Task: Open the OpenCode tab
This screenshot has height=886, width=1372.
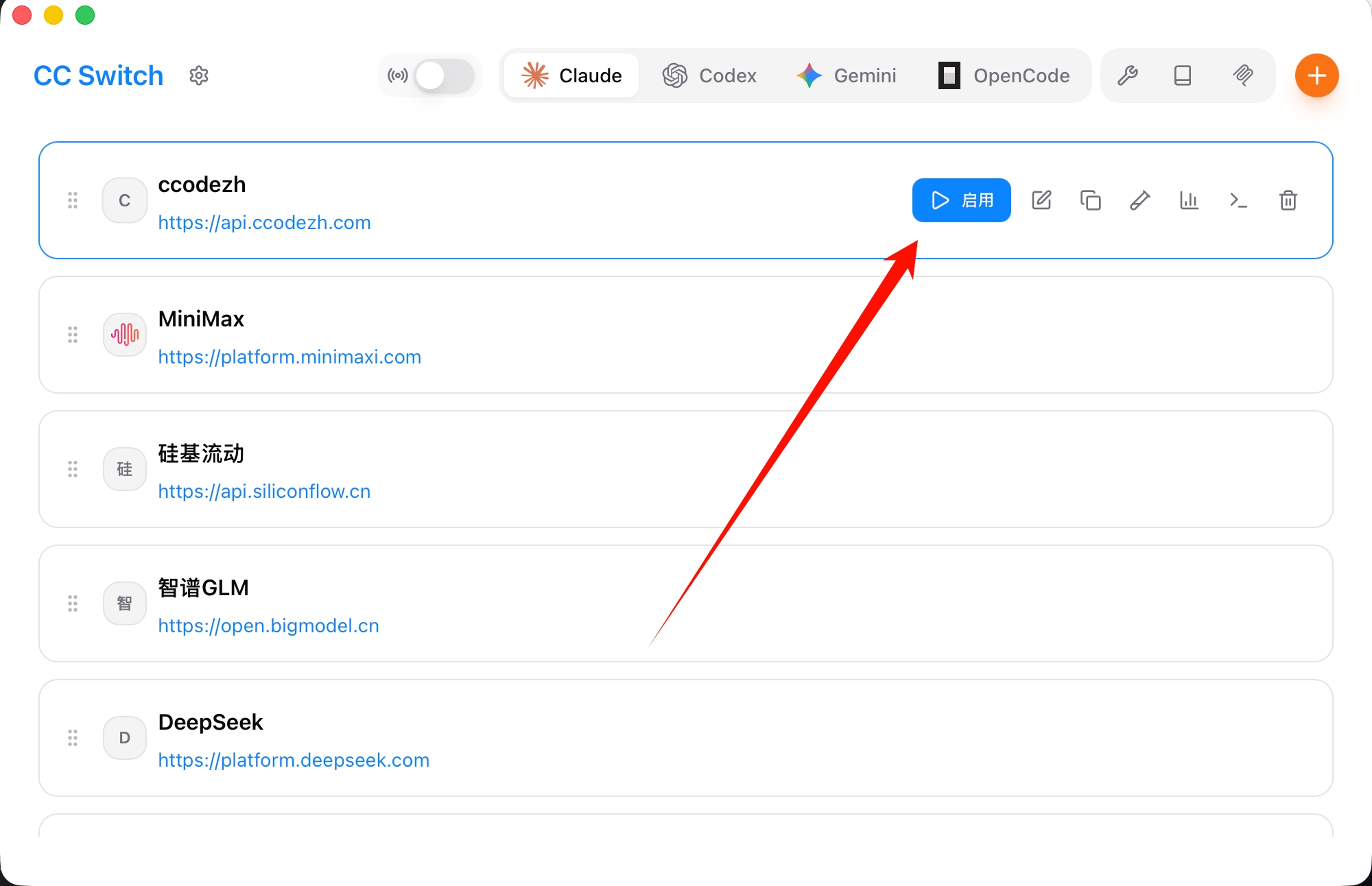Action: pos(1004,75)
